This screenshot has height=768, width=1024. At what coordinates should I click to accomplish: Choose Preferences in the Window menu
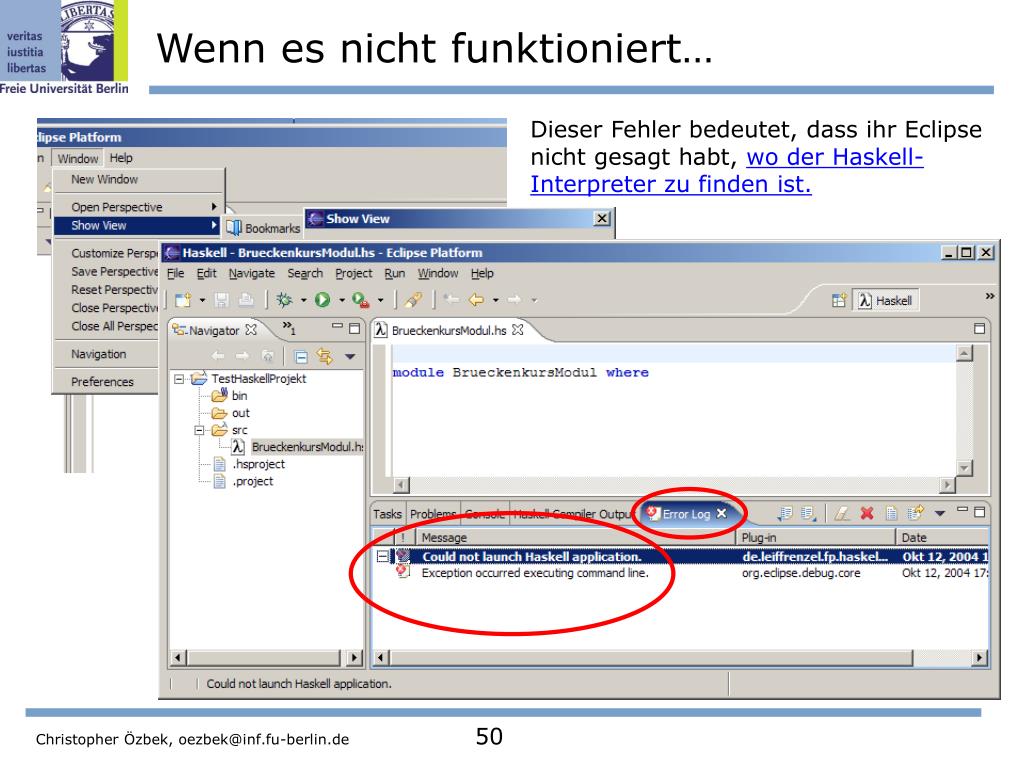pyautogui.click(x=102, y=382)
